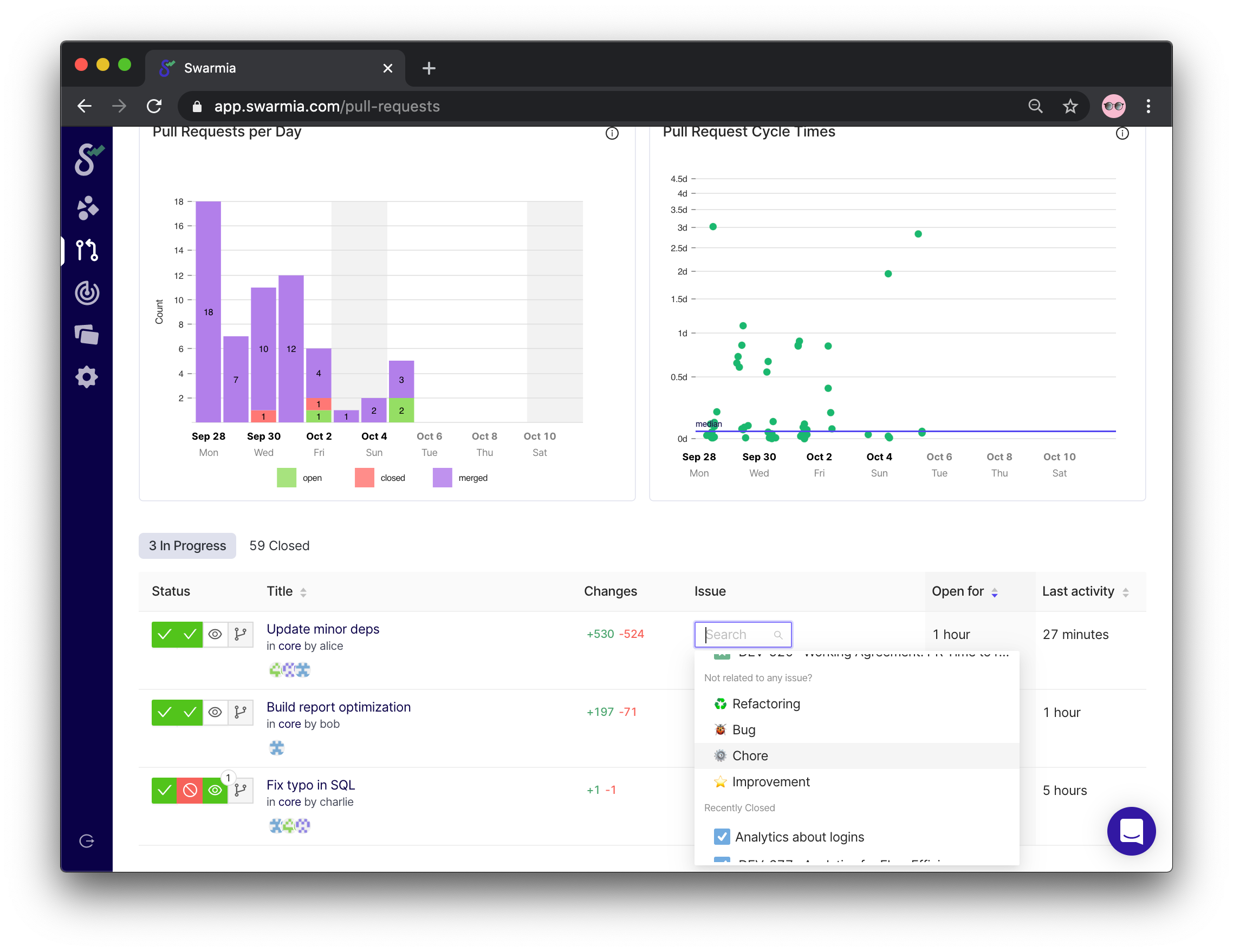1233x952 pixels.
Task: Click the Swarmia logo in sidebar
Action: (x=88, y=160)
